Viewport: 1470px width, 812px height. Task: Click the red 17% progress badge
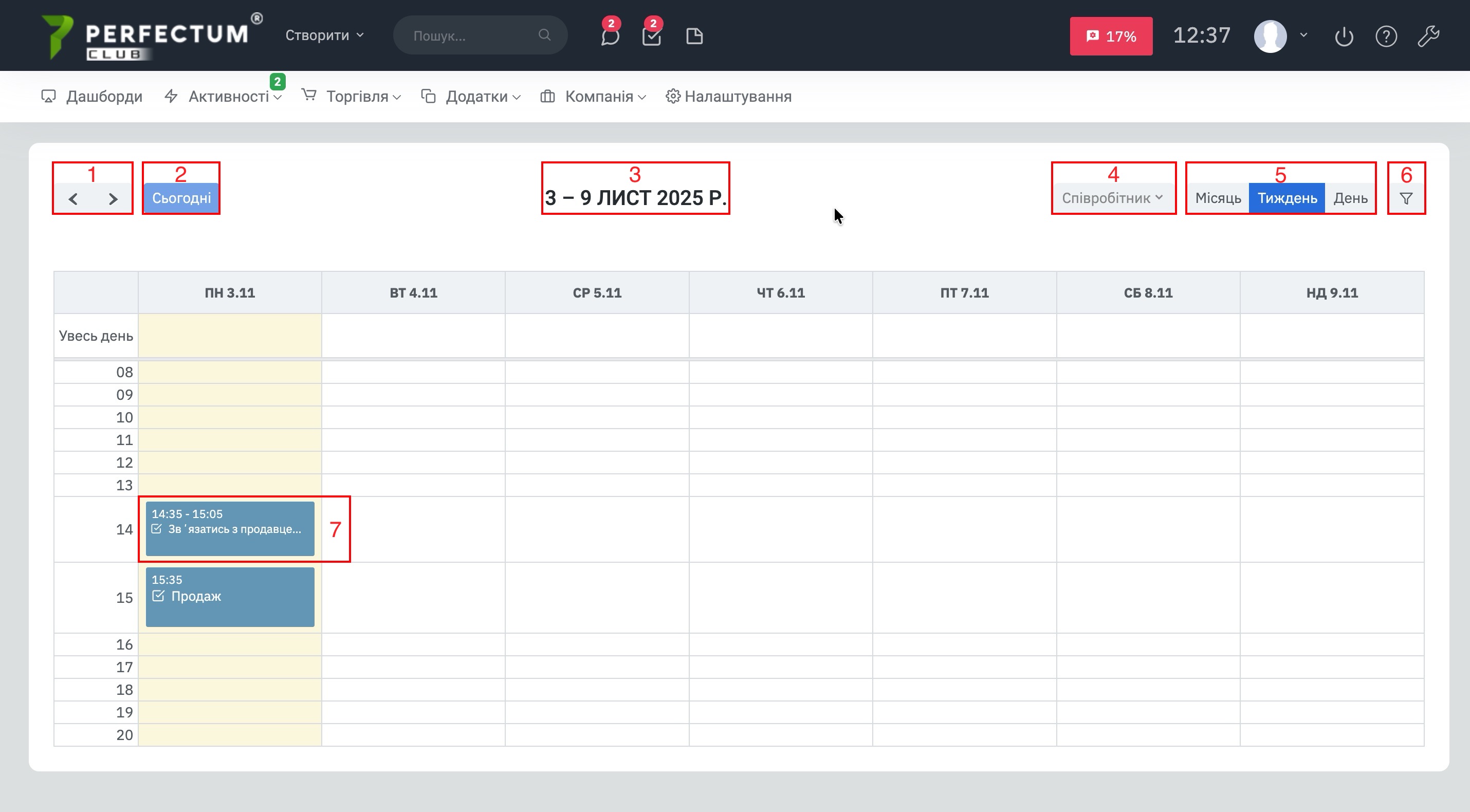point(1111,36)
